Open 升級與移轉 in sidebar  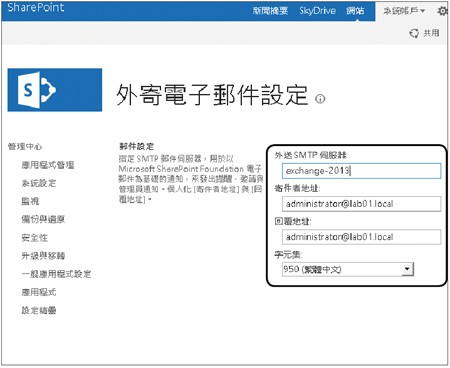tap(43, 256)
